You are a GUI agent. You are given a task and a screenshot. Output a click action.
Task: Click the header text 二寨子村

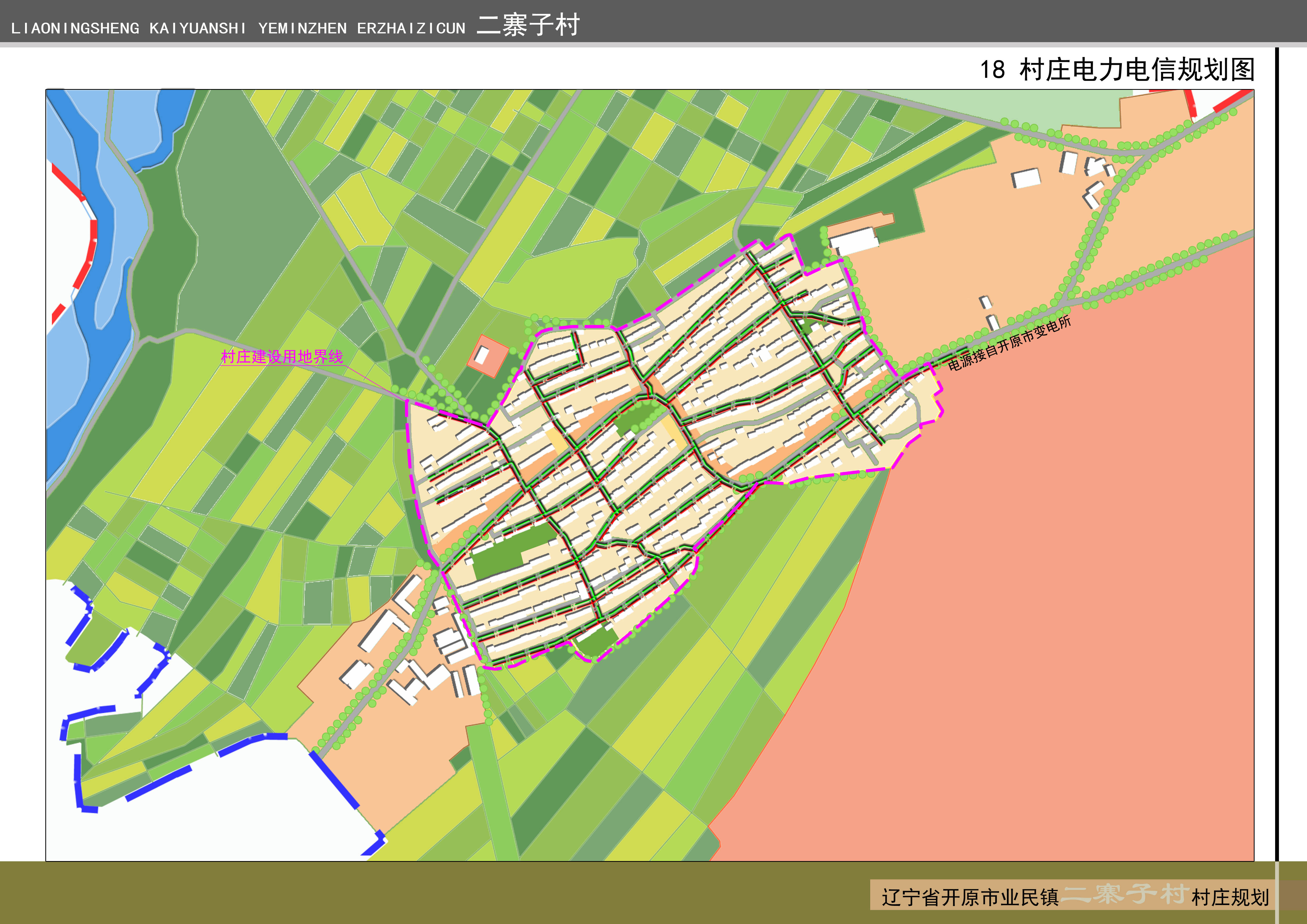528,25
